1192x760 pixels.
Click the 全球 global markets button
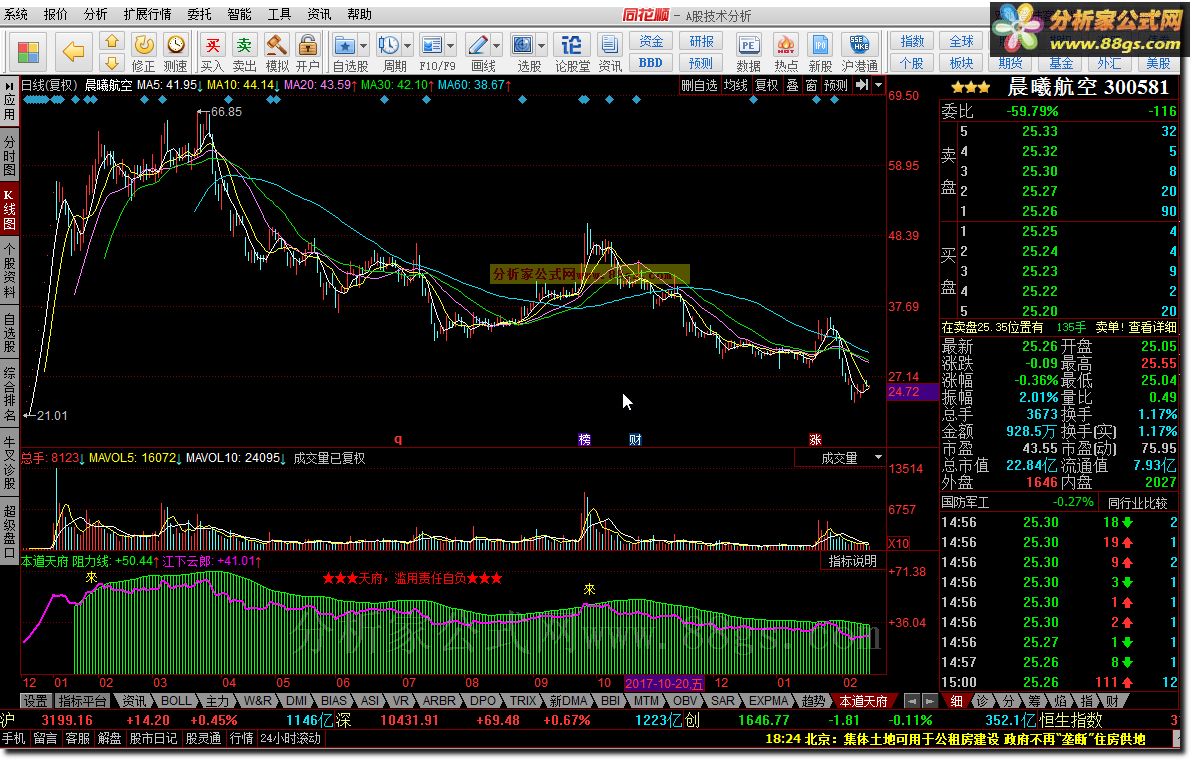click(961, 41)
